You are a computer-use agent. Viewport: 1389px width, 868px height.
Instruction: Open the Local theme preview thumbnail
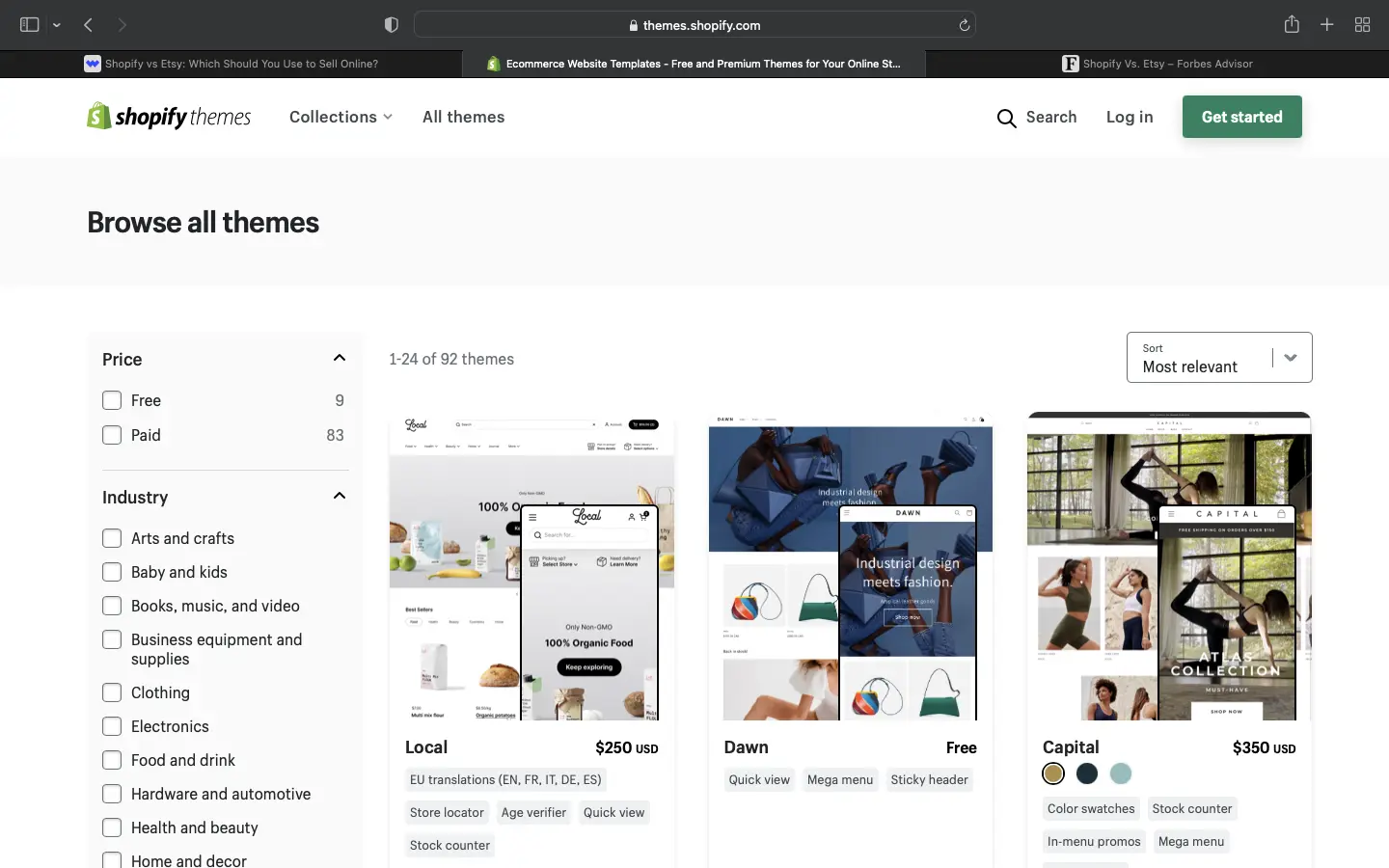tap(532, 566)
